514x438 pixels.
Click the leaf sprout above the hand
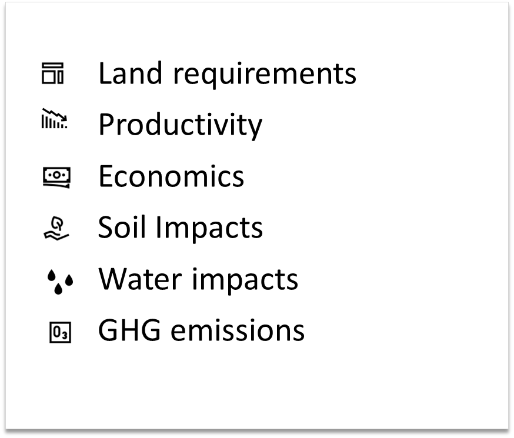point(58,223)
